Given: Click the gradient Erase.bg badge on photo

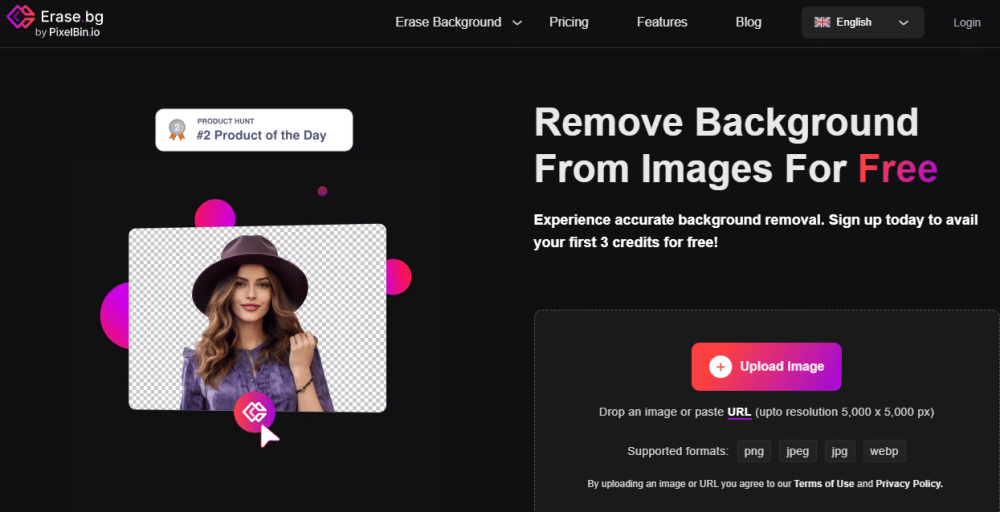Looking at the screenshot, I should click(254, 412).
